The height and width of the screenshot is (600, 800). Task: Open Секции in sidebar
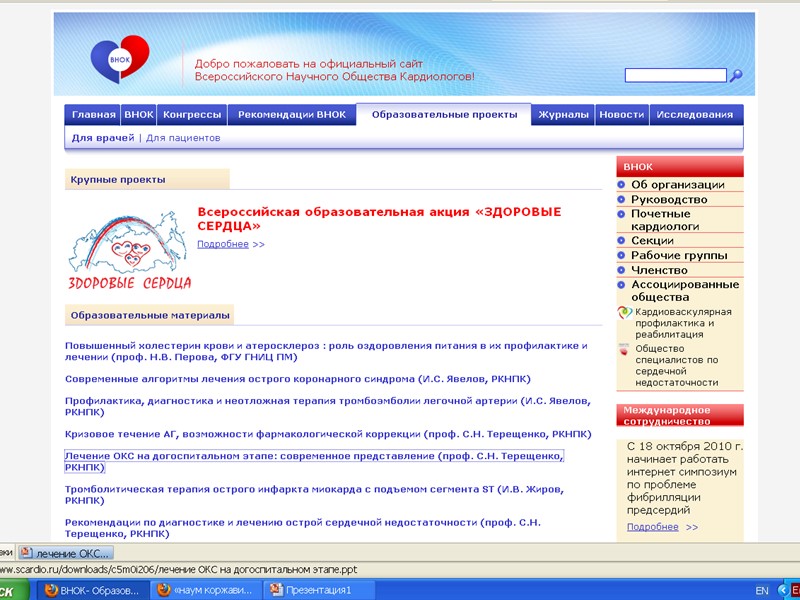[652, 240]
